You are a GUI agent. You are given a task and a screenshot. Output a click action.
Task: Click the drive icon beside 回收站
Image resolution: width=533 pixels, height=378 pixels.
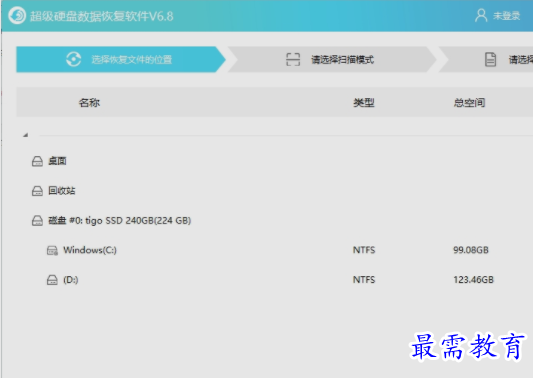coord(37,191)
